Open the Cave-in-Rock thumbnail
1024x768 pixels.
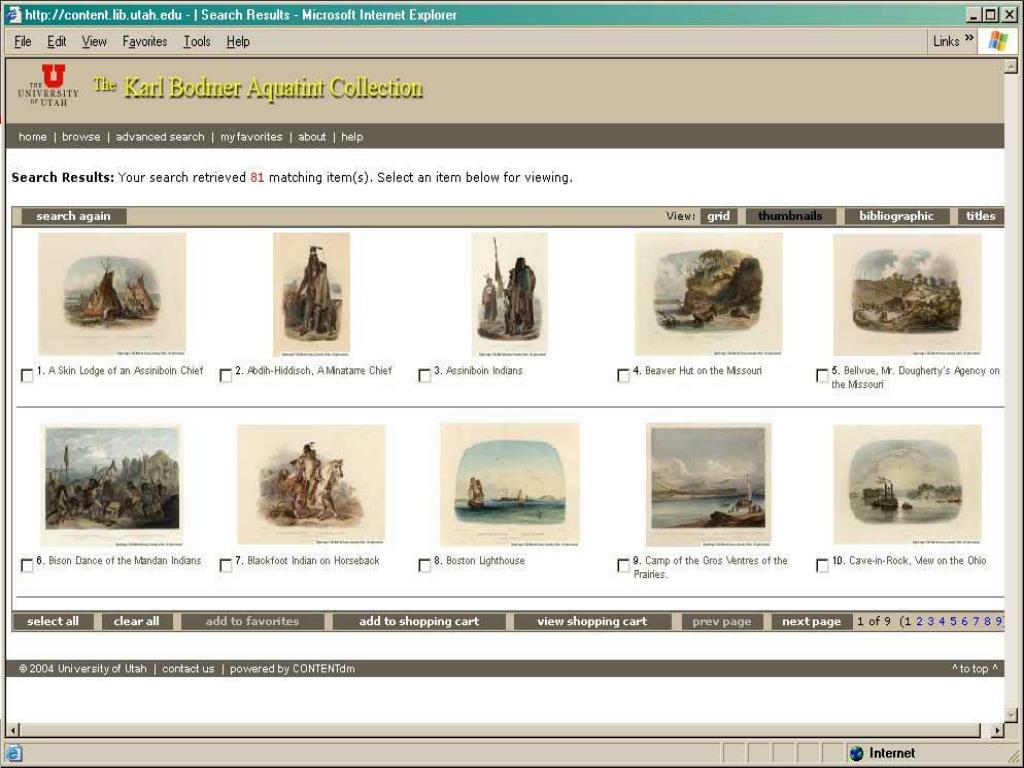click(x=907, y=485)
